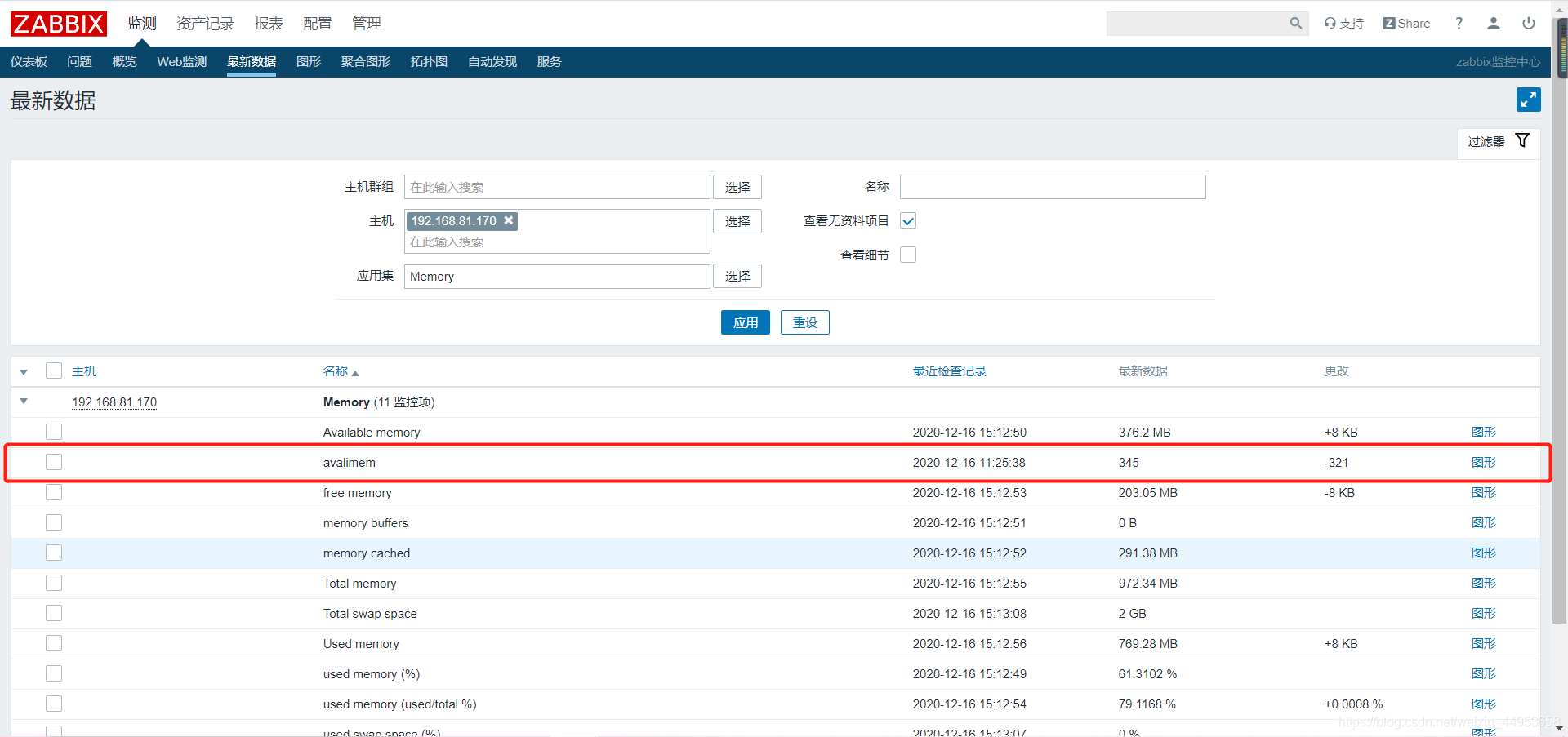
Task: Click select button for application
Action: coord(737,276)
